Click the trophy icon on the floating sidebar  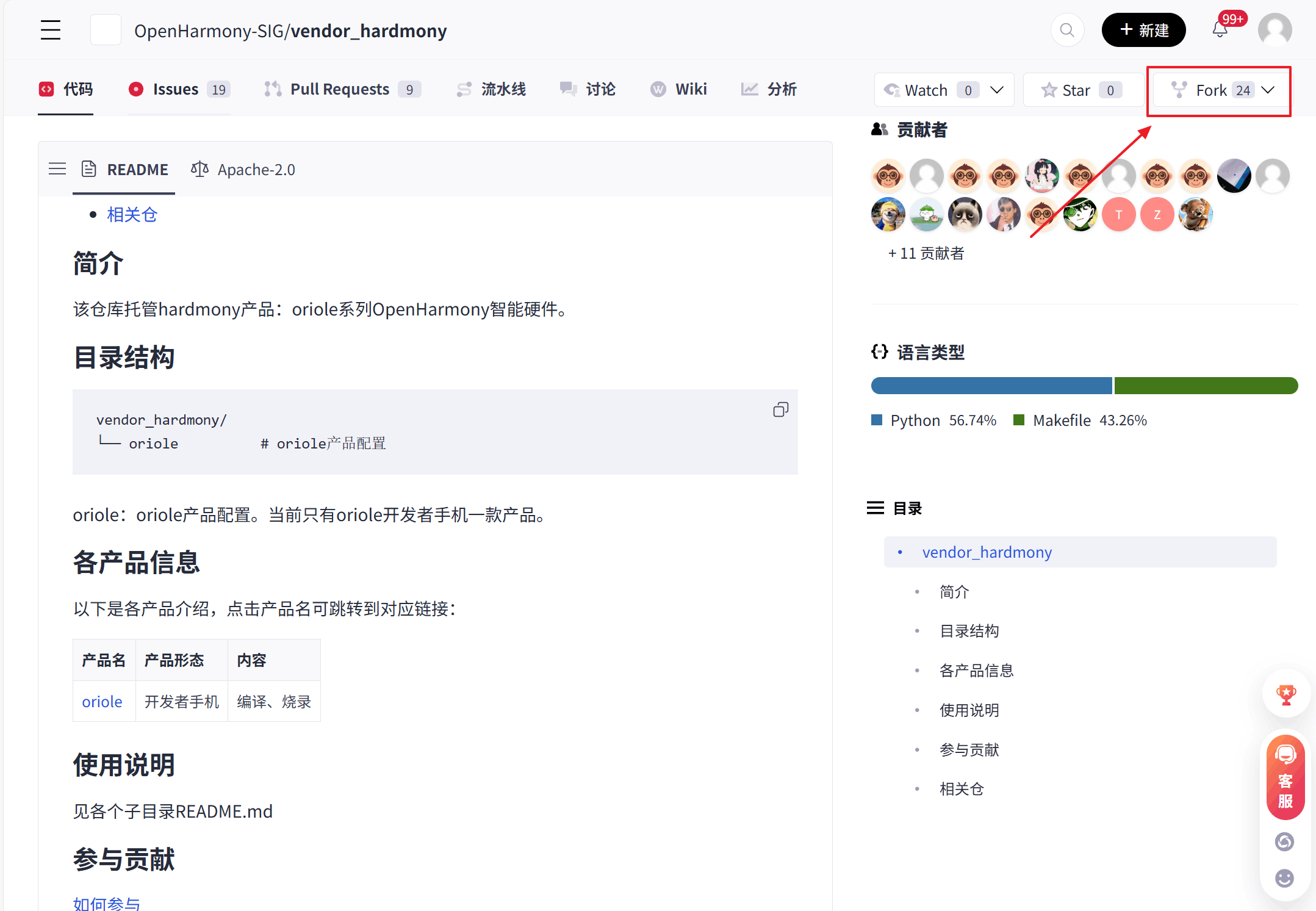1285,694
